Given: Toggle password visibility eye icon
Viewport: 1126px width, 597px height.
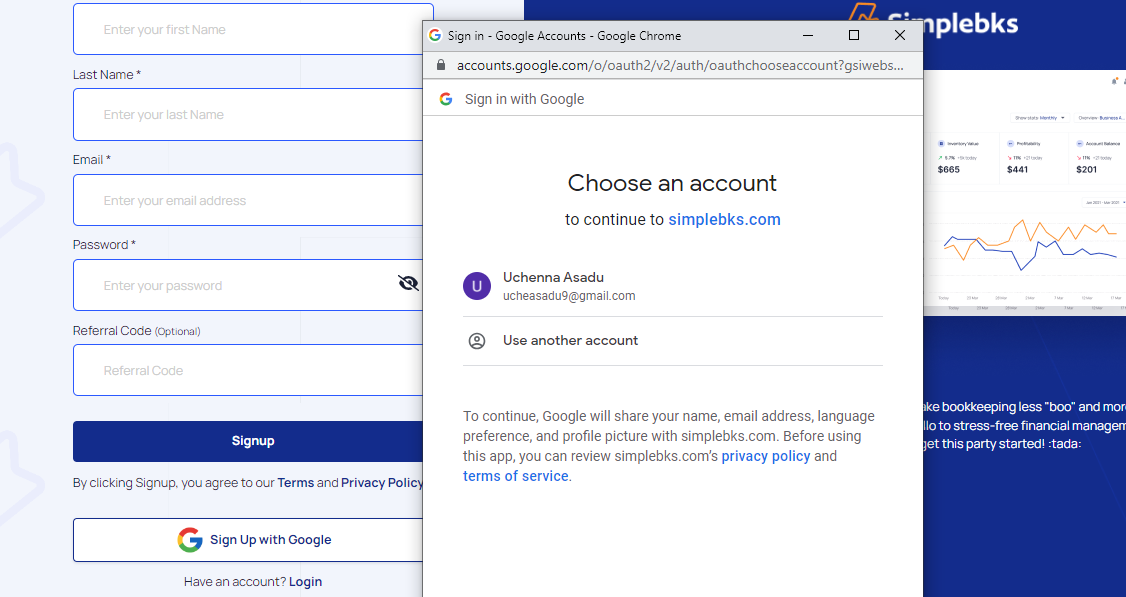Looking at the screenshot, I should 408,284.
